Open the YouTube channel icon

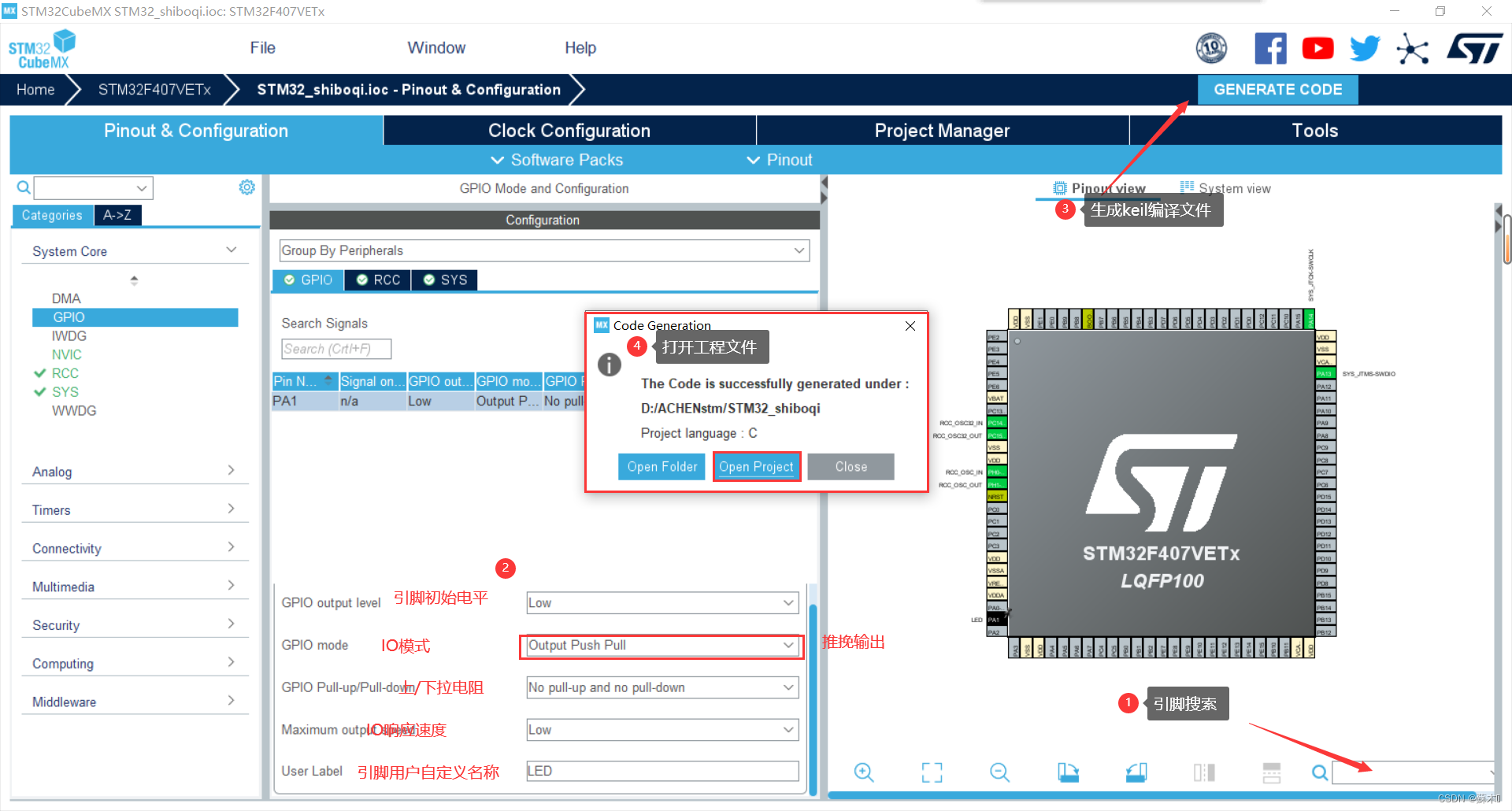click(x=1317, y=48)
